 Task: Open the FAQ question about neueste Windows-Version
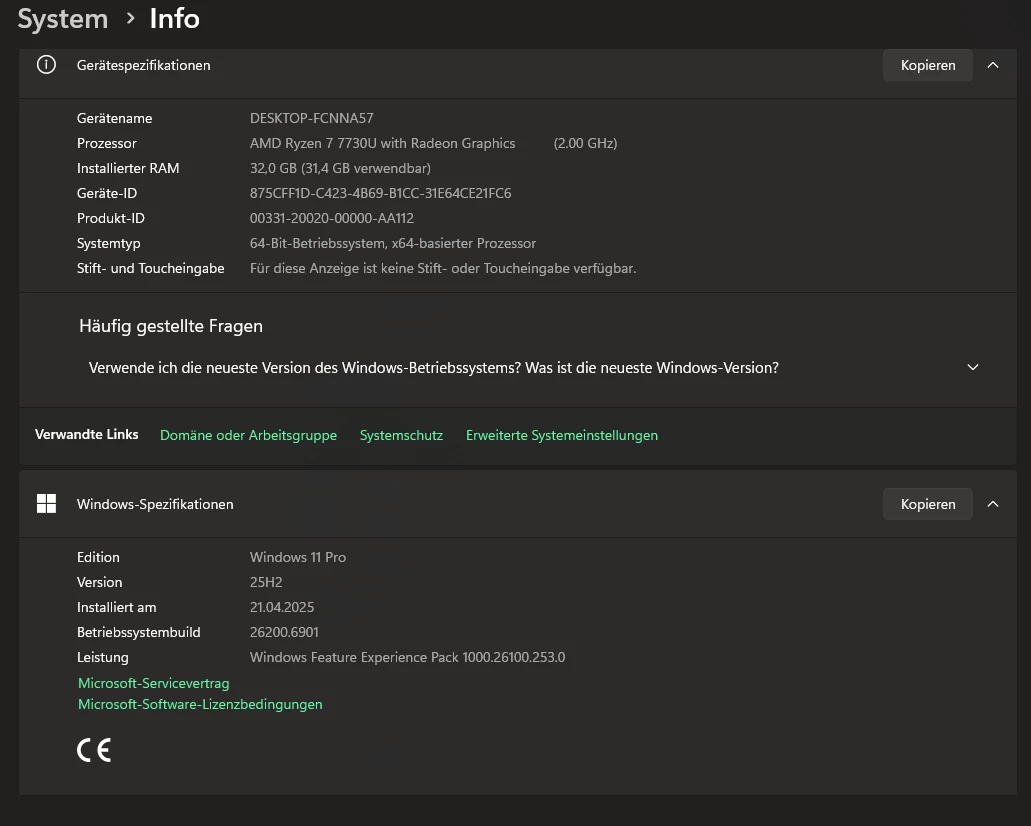pyautogui.click(x=433, y=368)
